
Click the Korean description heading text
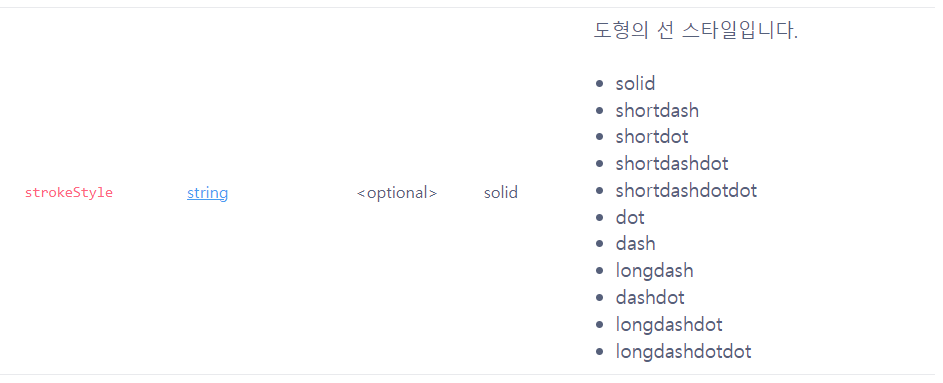pos(696,30)
